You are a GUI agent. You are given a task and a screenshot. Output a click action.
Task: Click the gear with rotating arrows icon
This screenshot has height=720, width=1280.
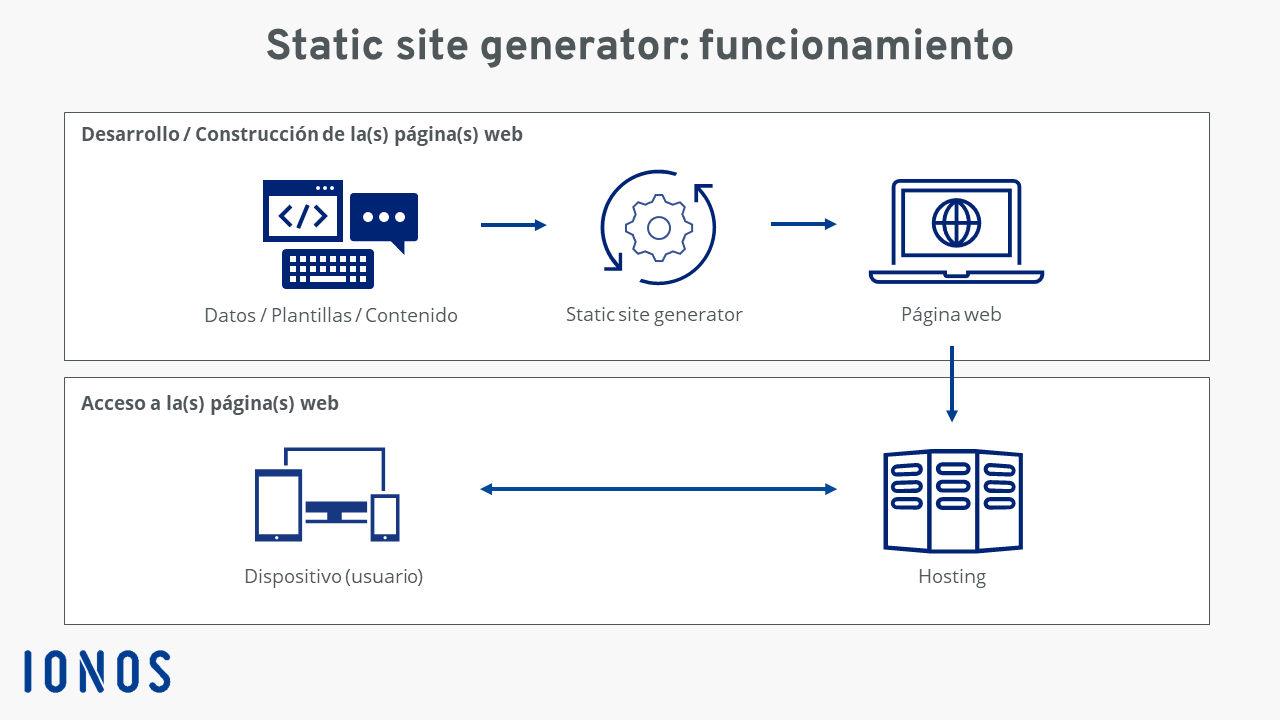pyautogui.click(x=658, y=228)
